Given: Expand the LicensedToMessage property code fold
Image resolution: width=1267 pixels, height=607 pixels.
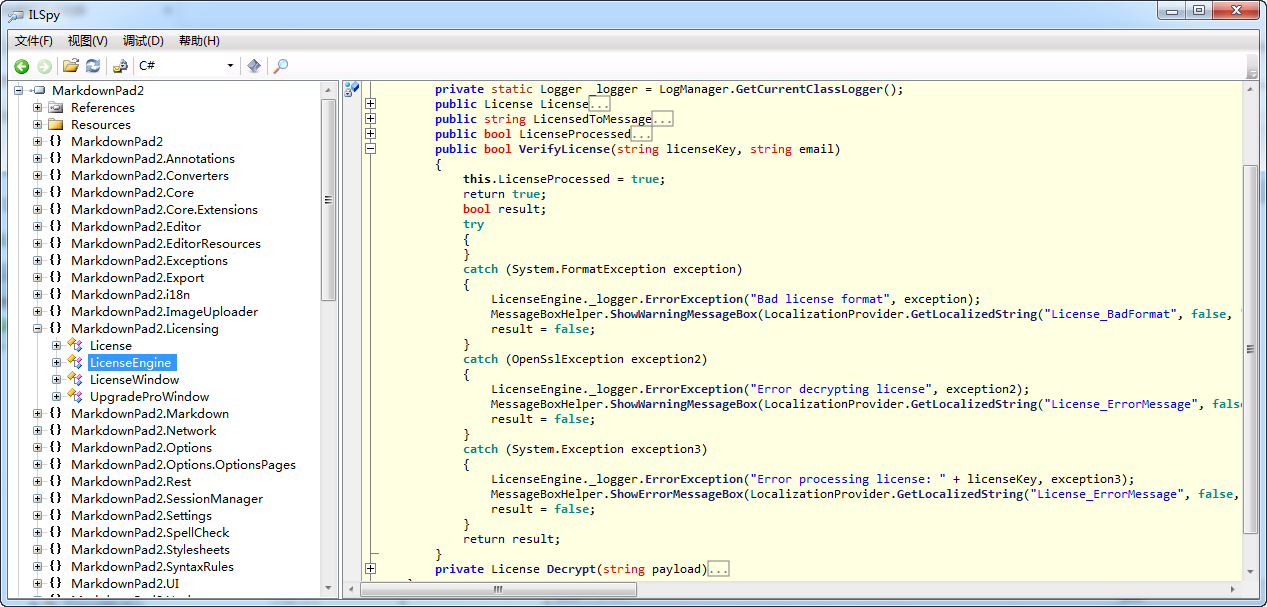Looking at the screenshot, I should [x=371, y=119].
